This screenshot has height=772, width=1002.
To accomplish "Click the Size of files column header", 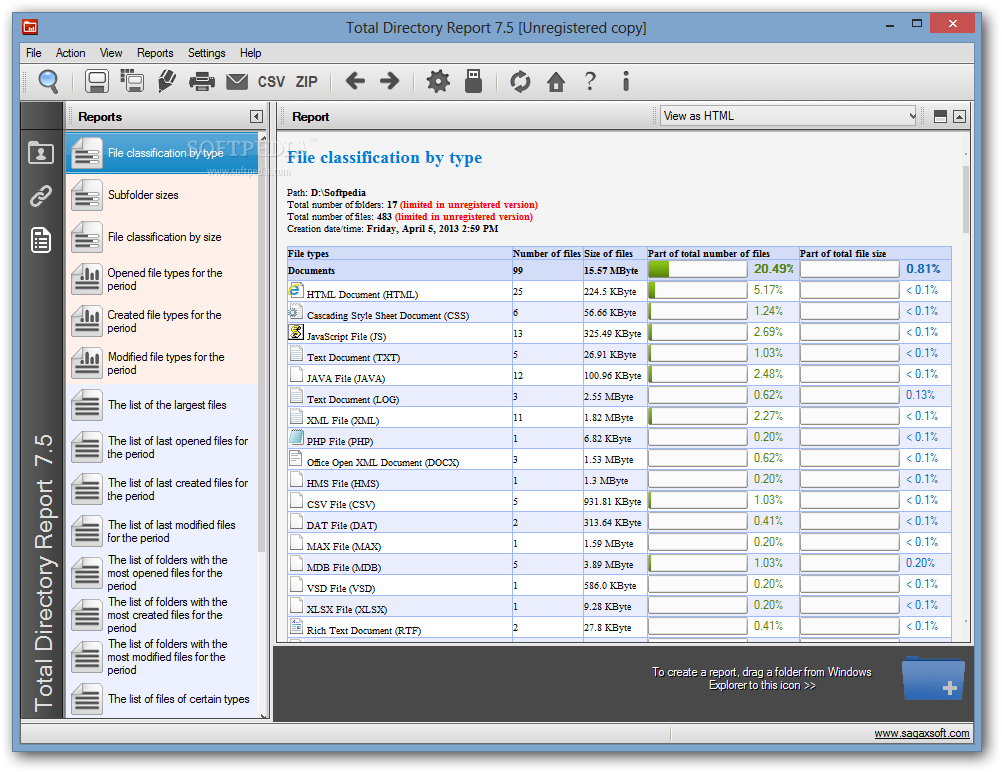I will (615, 253).
